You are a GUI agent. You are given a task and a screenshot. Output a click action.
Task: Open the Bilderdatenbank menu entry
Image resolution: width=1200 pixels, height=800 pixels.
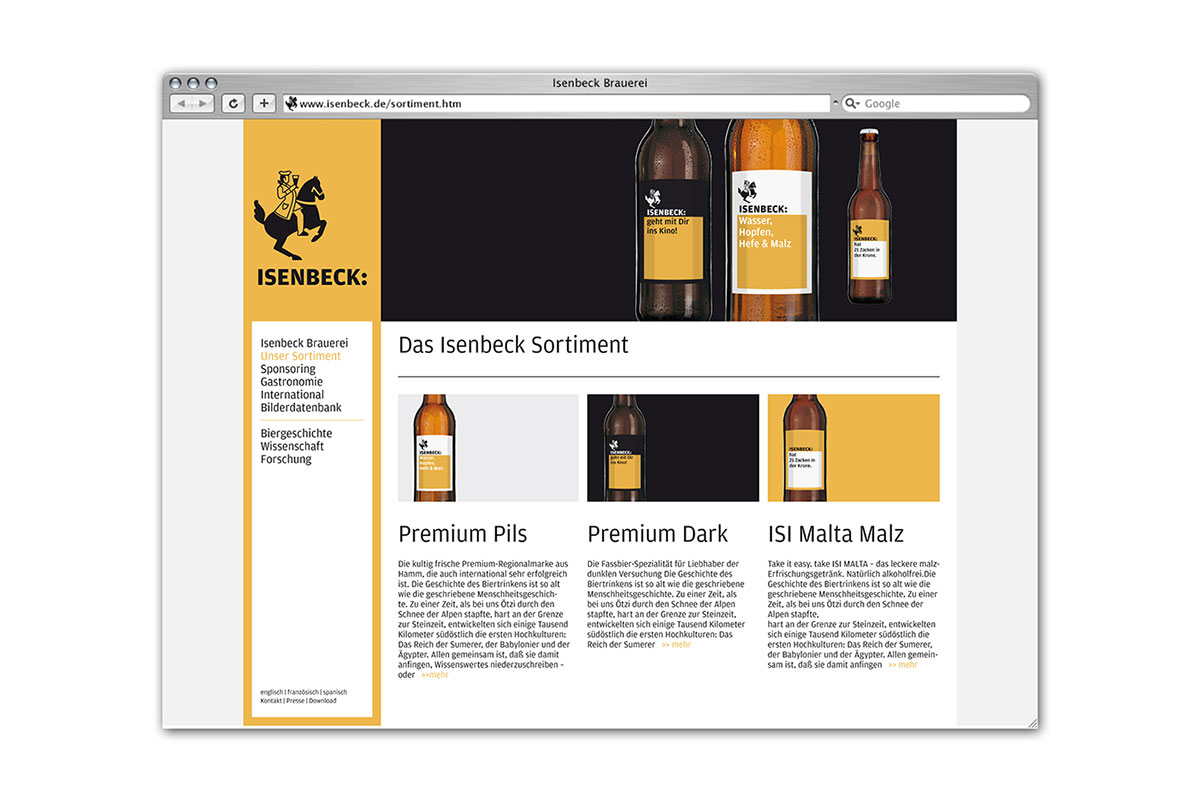pos(301,408)
